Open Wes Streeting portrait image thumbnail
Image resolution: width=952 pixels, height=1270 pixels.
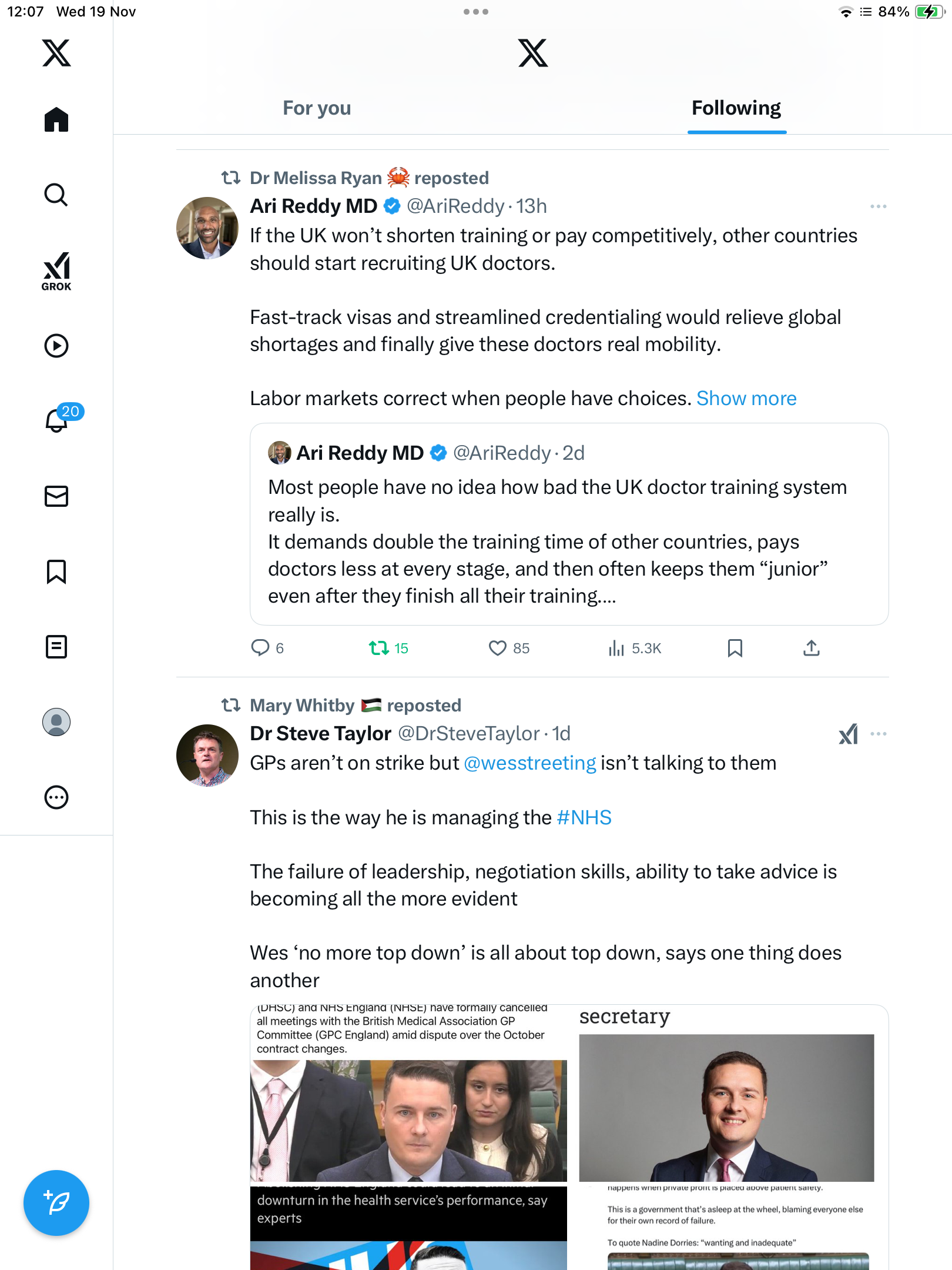point(726,1108)
